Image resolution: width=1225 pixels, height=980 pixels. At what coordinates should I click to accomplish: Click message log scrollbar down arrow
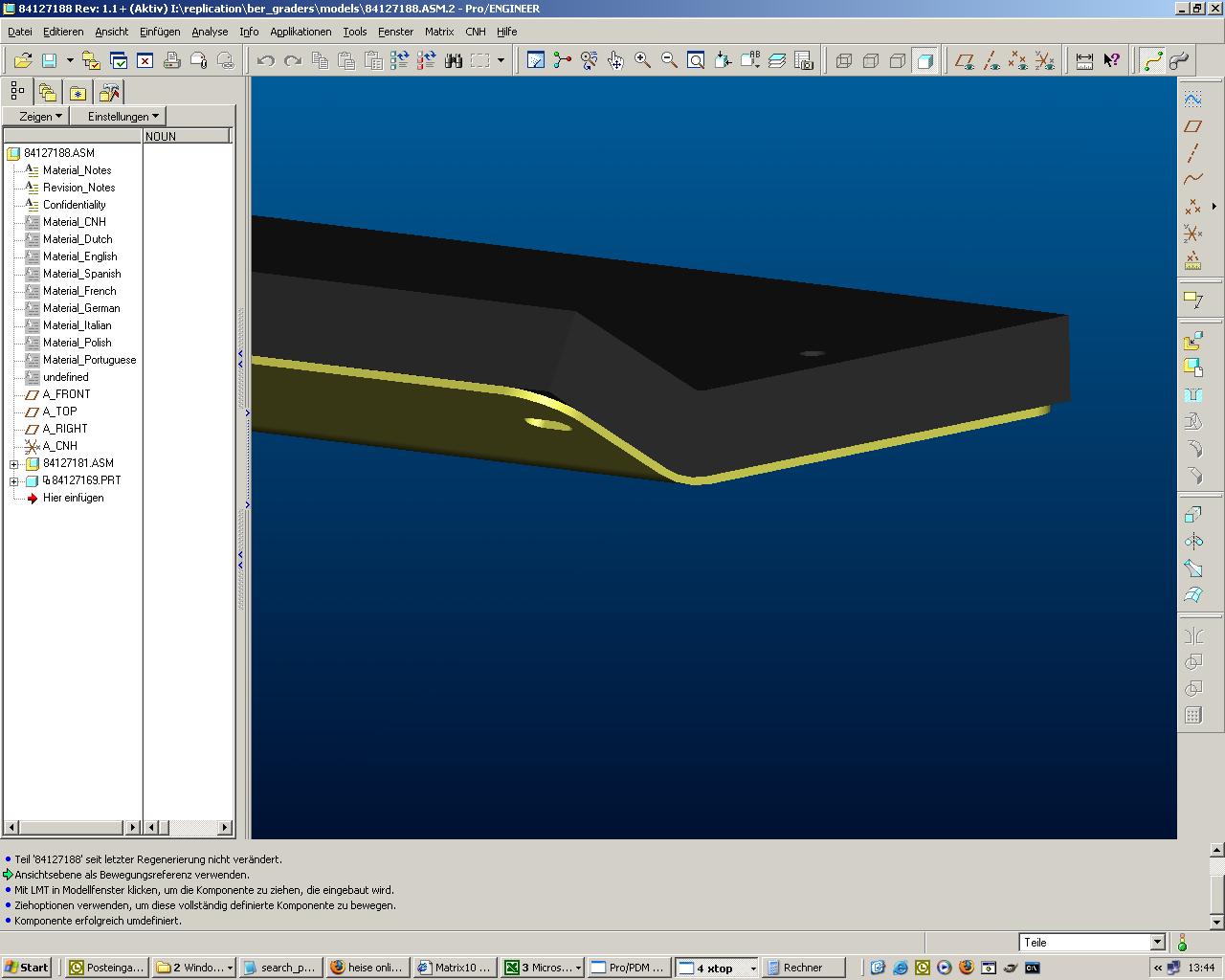1217,922
